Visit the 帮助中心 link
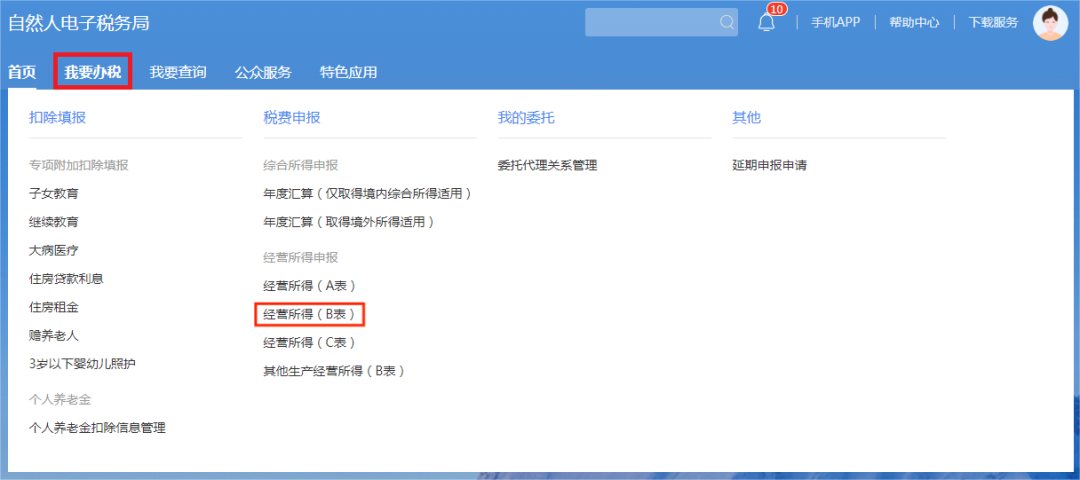Screen dimensions: 1080x480 914,22
